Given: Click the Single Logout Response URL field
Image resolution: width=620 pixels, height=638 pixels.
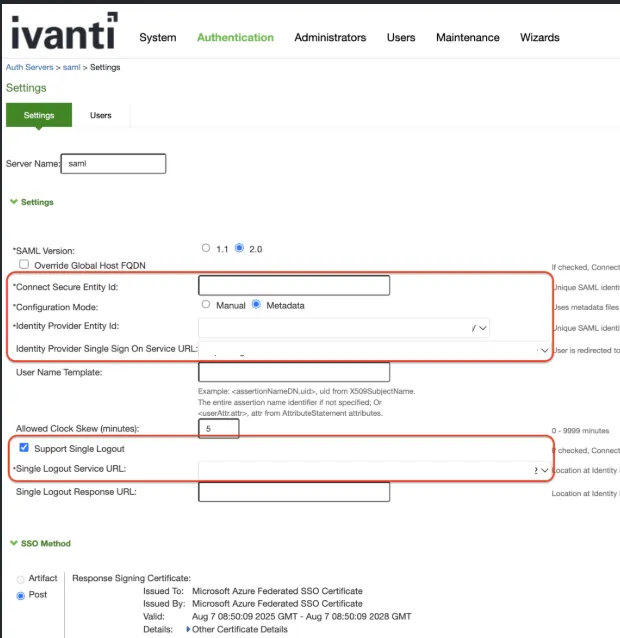Looking at the screenshot, I should click(294, 492).
